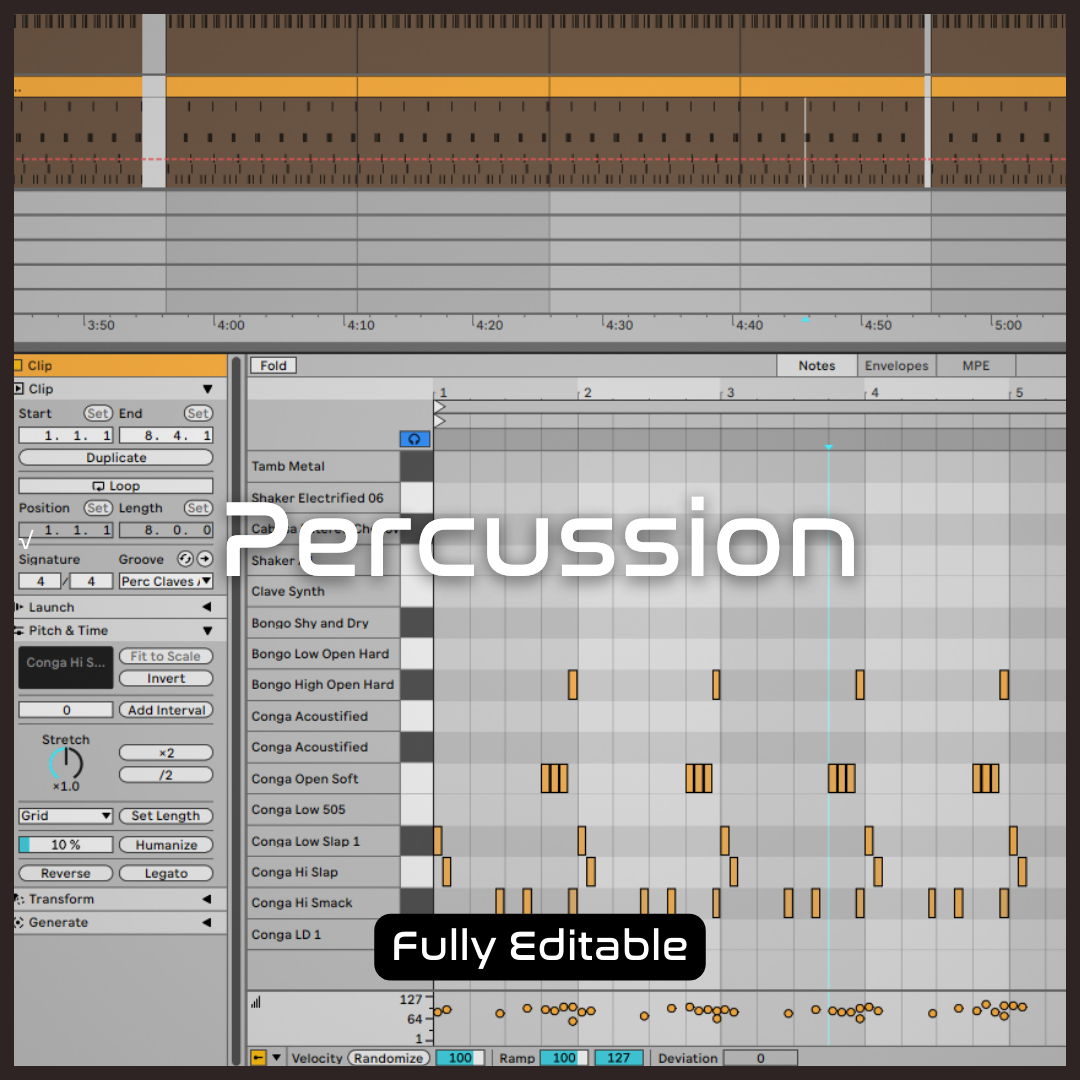1080x1080 pixels.
Task: Collapse the Pitch & Time section
Action: (x=207, y=631)
